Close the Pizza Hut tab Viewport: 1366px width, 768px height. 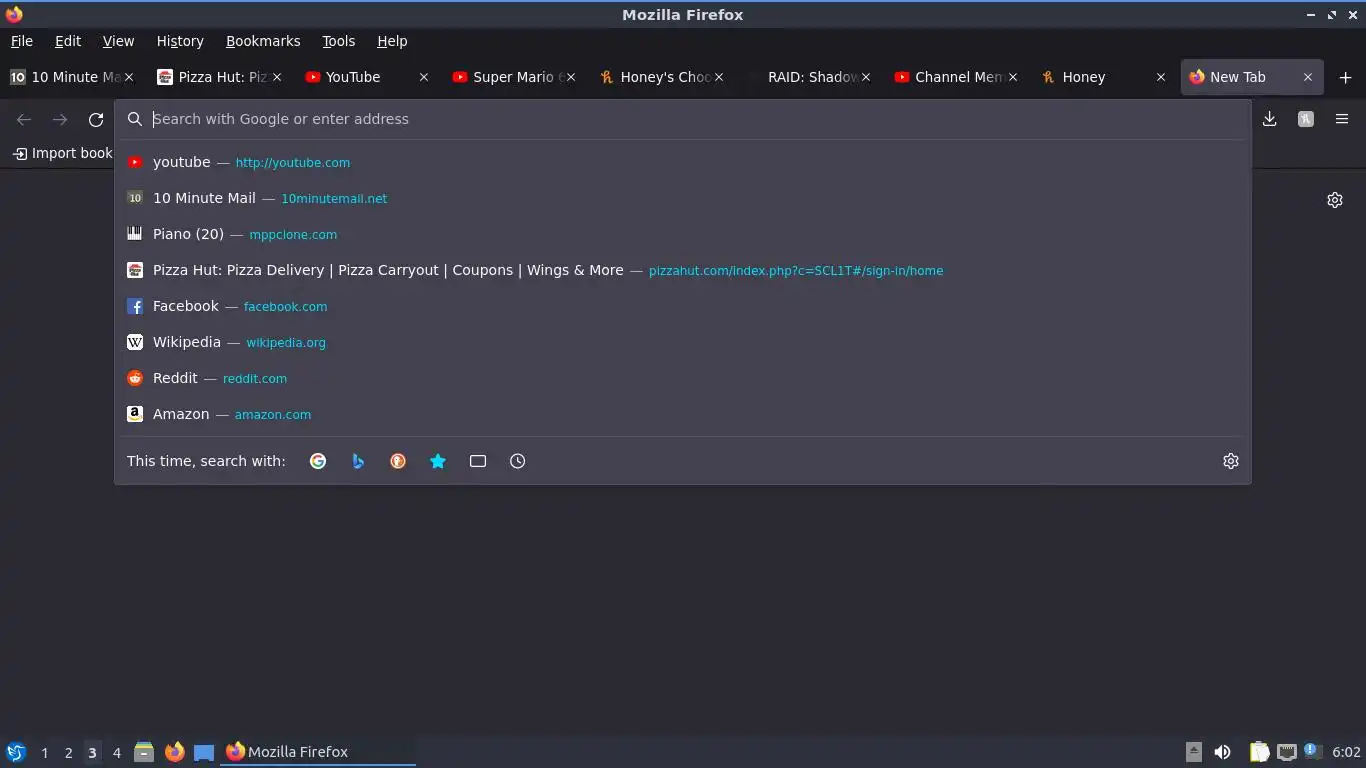pos(277,77)
